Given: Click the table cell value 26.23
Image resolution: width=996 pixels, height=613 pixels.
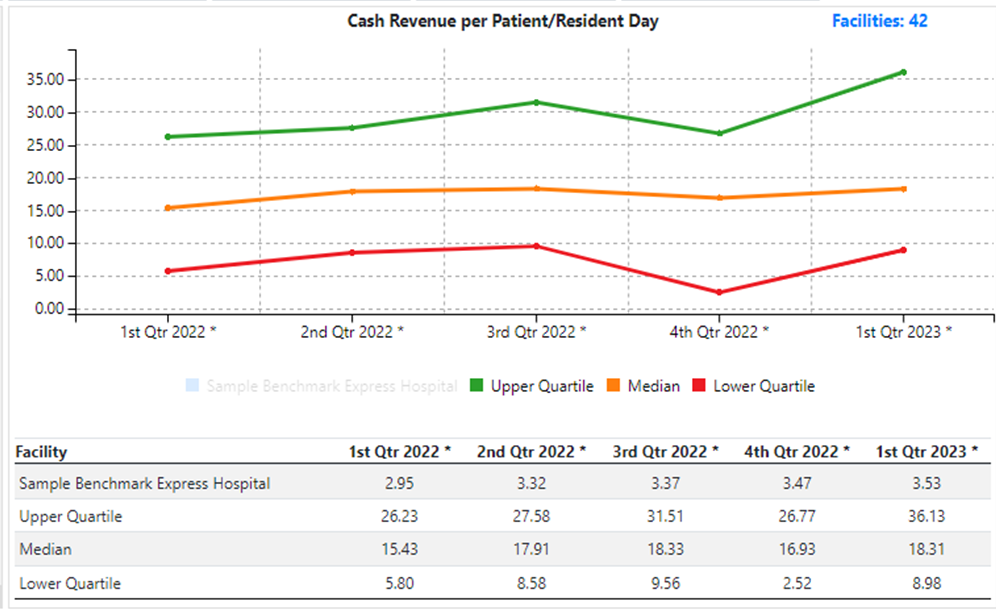Looking at the screenshot, I should click(x=400, y=516).
